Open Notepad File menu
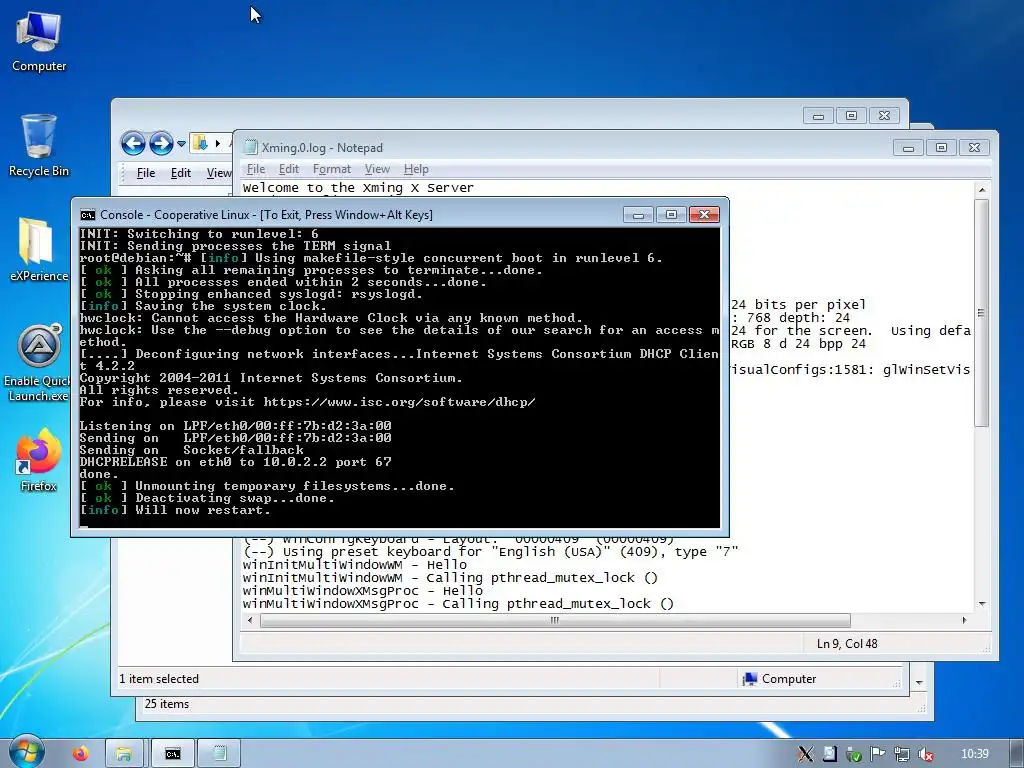 tap(255, 169)
